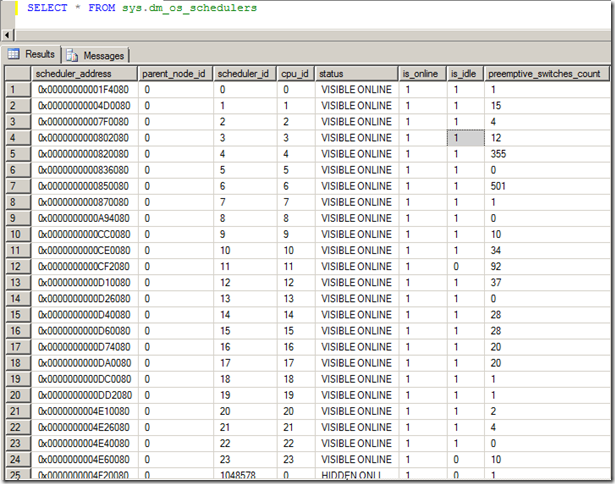
Task: Select the status column header
Action: [x=357, y=74]
